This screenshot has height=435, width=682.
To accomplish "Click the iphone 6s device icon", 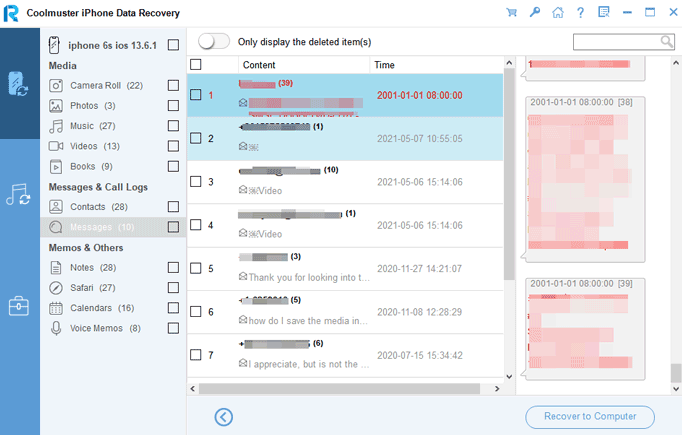I will (54, 45).
